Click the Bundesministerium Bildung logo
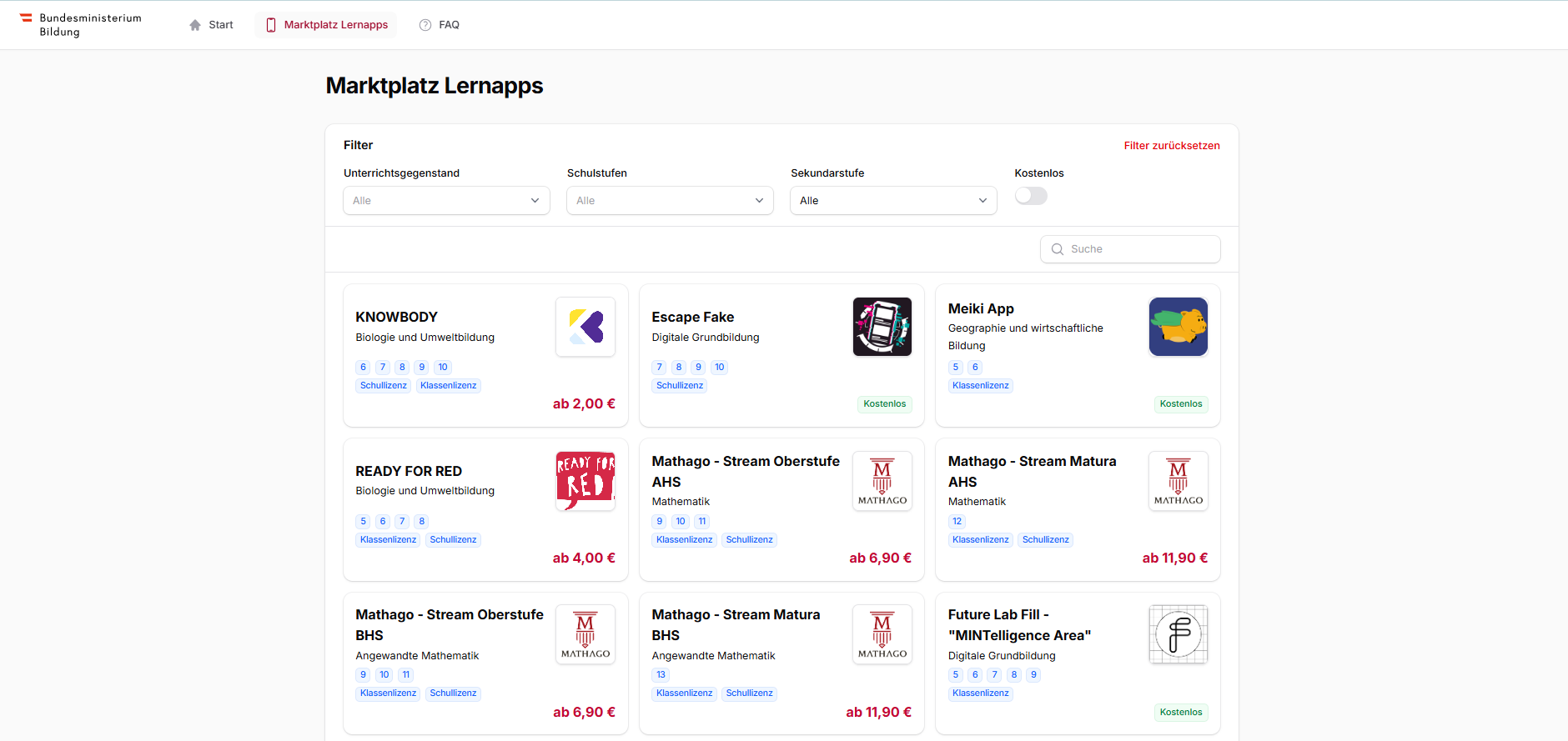 click(x=81, y=25)
